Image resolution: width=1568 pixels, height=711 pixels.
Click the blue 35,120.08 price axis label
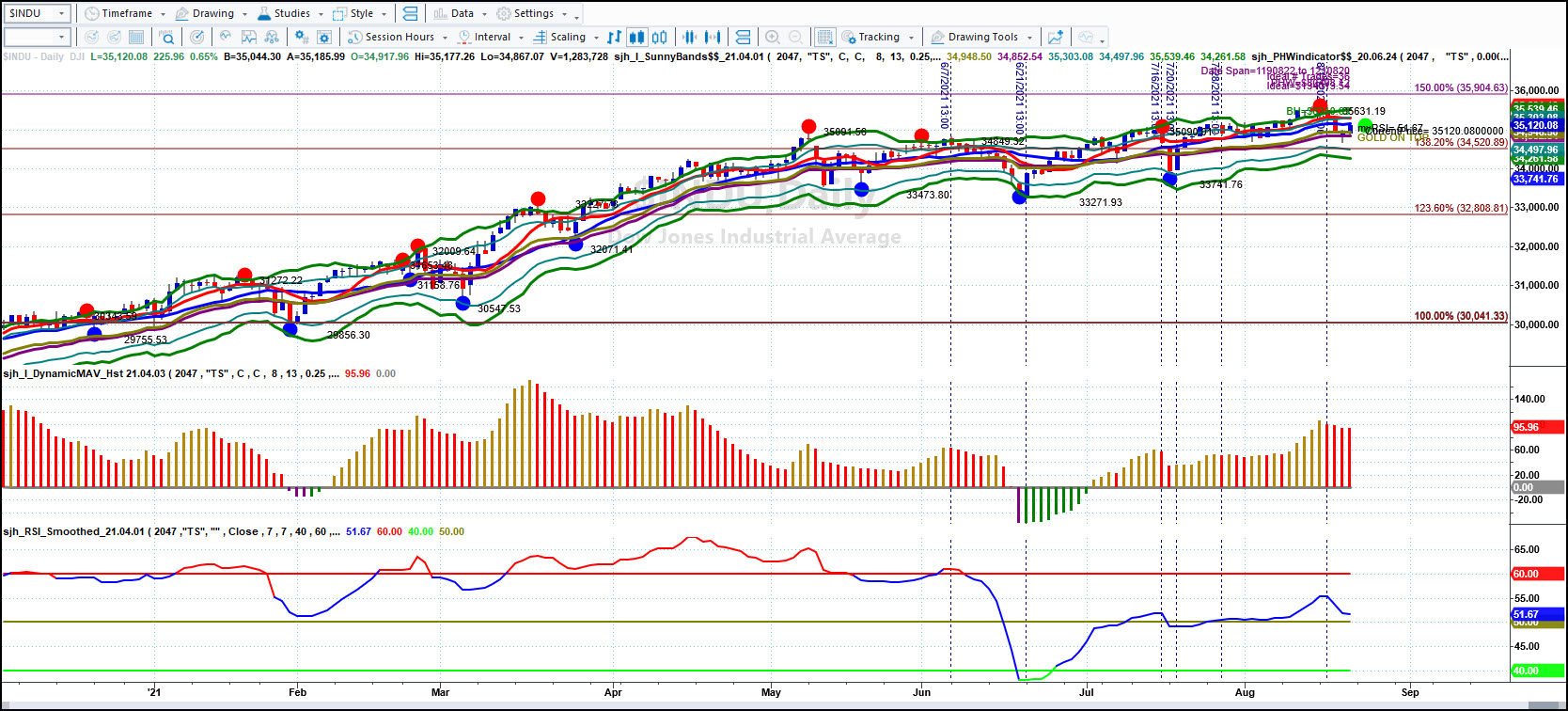point(1536,125)
